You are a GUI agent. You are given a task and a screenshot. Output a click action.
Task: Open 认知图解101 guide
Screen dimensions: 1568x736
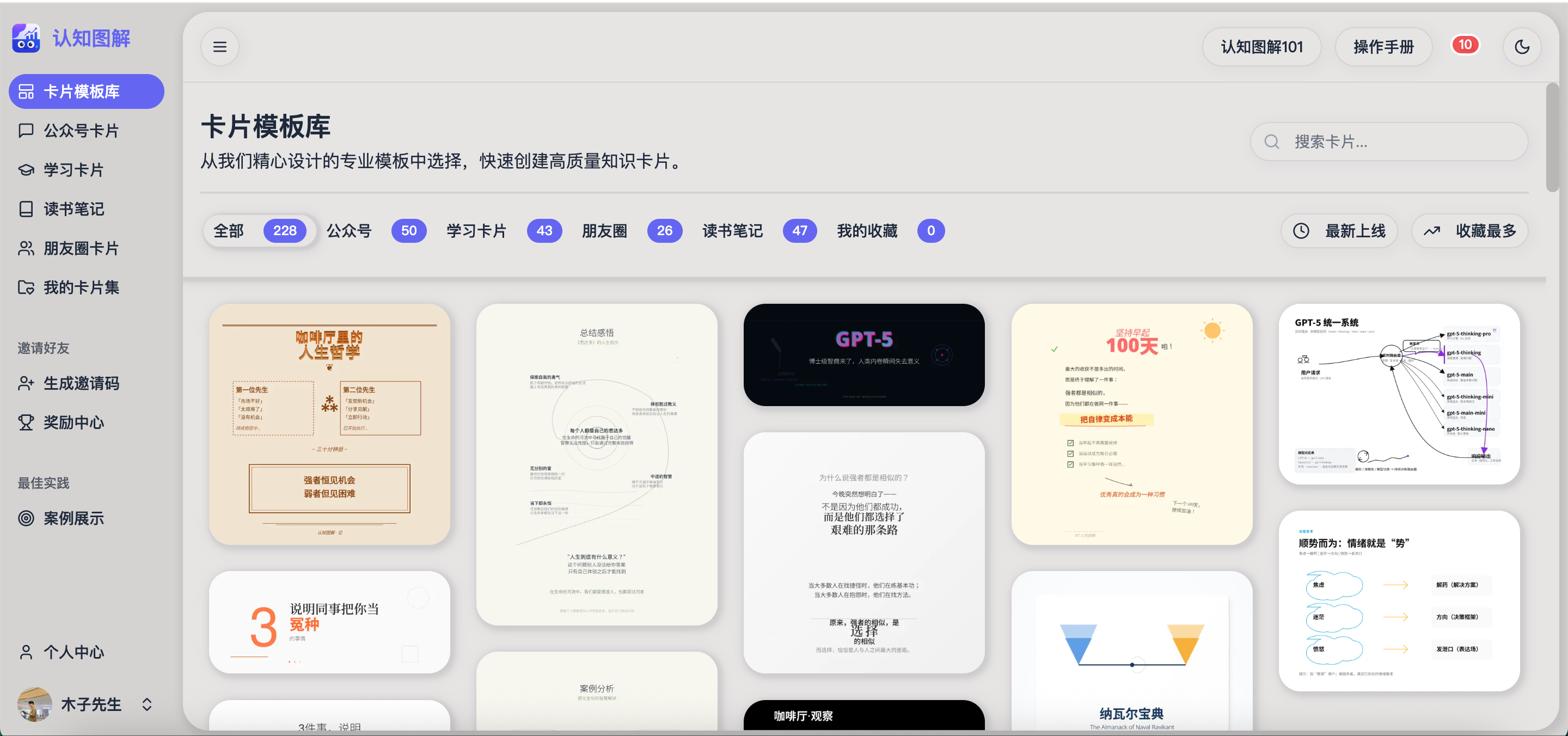click(x=1262, y=47)
